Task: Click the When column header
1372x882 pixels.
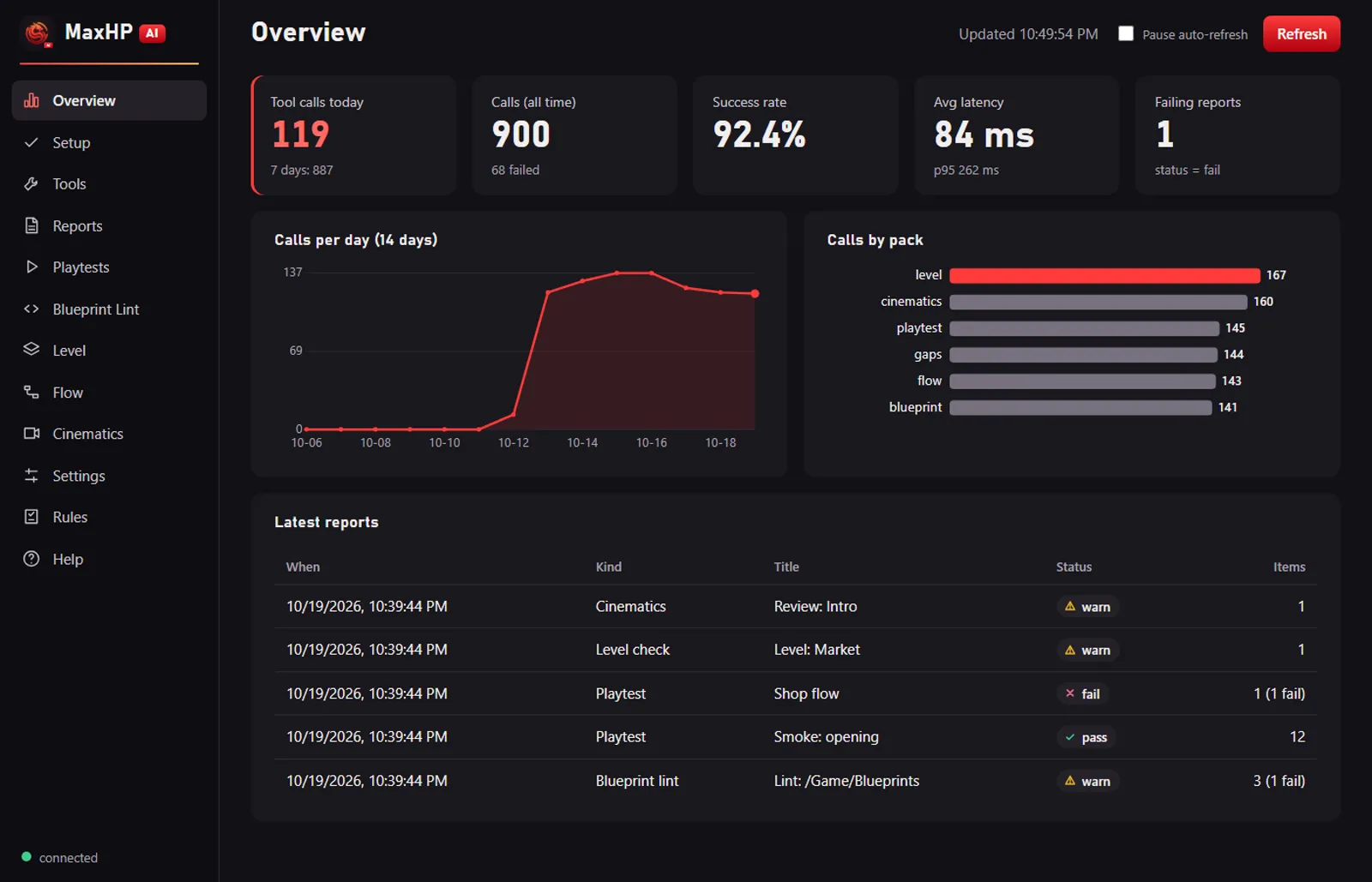Action: click(303, 567)
